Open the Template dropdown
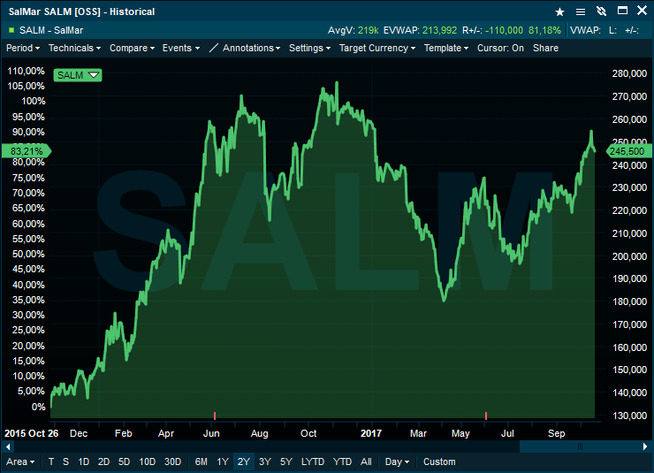The image size is (654, 473). (x=446, y=48)
